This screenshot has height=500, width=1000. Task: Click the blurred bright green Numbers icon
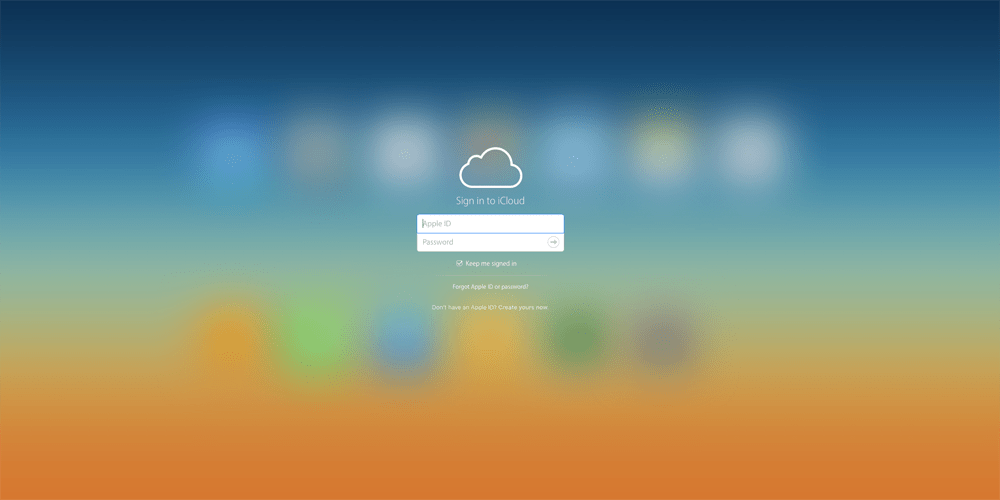click(315, 338)
